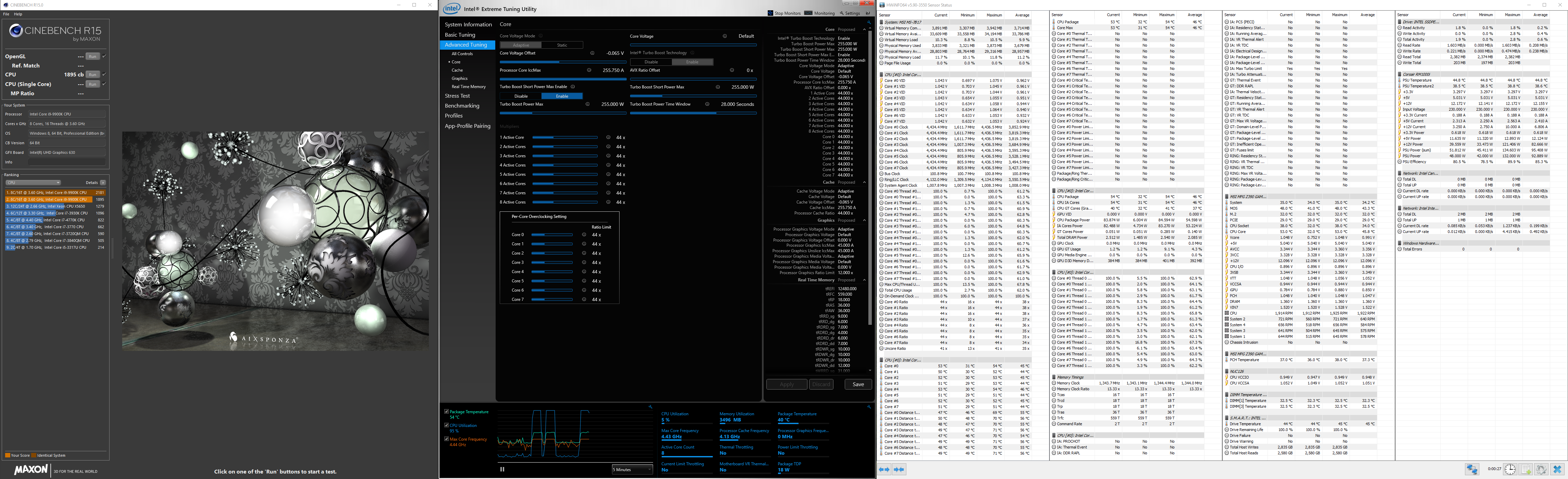1568x479 pixels.
Task: Click info icon beside Turbo Boost Power Max
Action: coord(587,104)
